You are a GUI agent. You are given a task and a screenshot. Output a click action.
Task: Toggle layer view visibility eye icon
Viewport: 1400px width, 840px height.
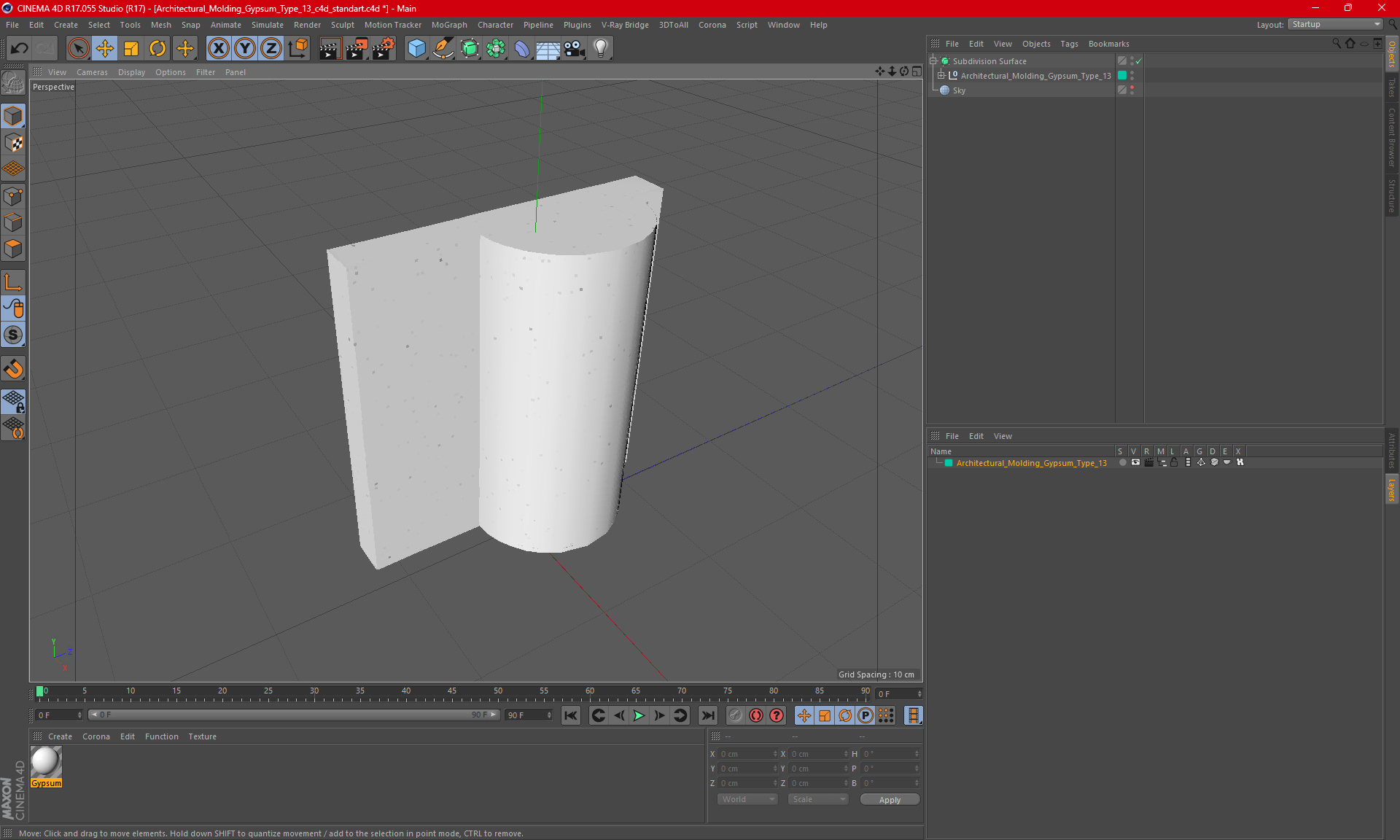pos(1135,462)
